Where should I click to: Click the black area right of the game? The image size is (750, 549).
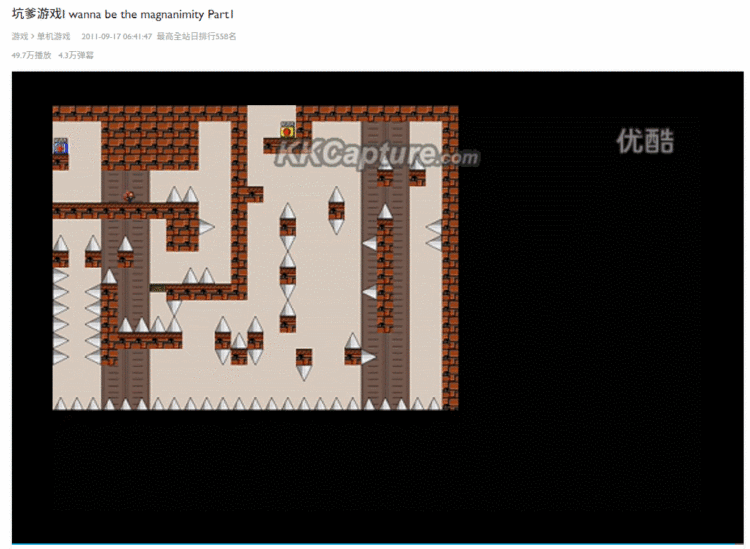pos(600,300)
